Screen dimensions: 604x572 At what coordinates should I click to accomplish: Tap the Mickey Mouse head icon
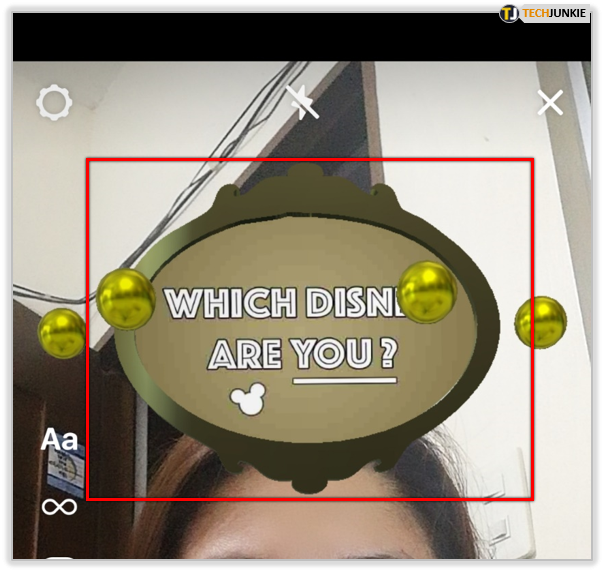[244, 399]
